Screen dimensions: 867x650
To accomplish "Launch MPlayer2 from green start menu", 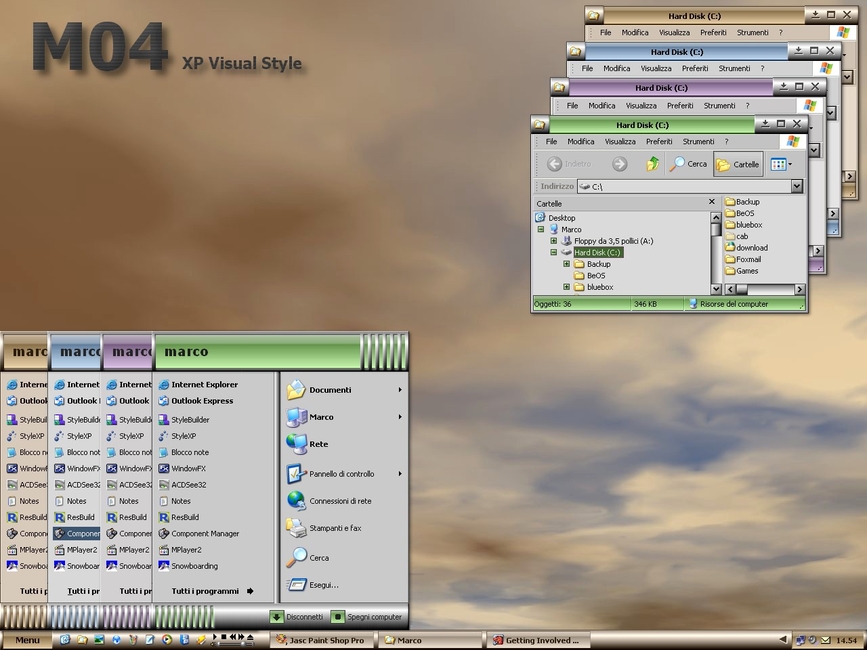I will 180,550.
